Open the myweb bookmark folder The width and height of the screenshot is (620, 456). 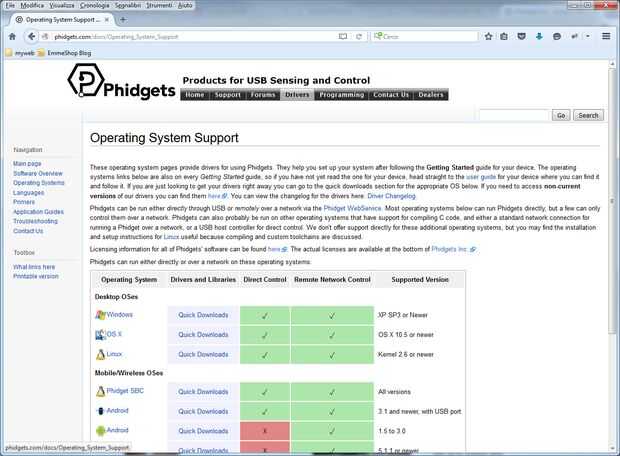pos(20,53)
